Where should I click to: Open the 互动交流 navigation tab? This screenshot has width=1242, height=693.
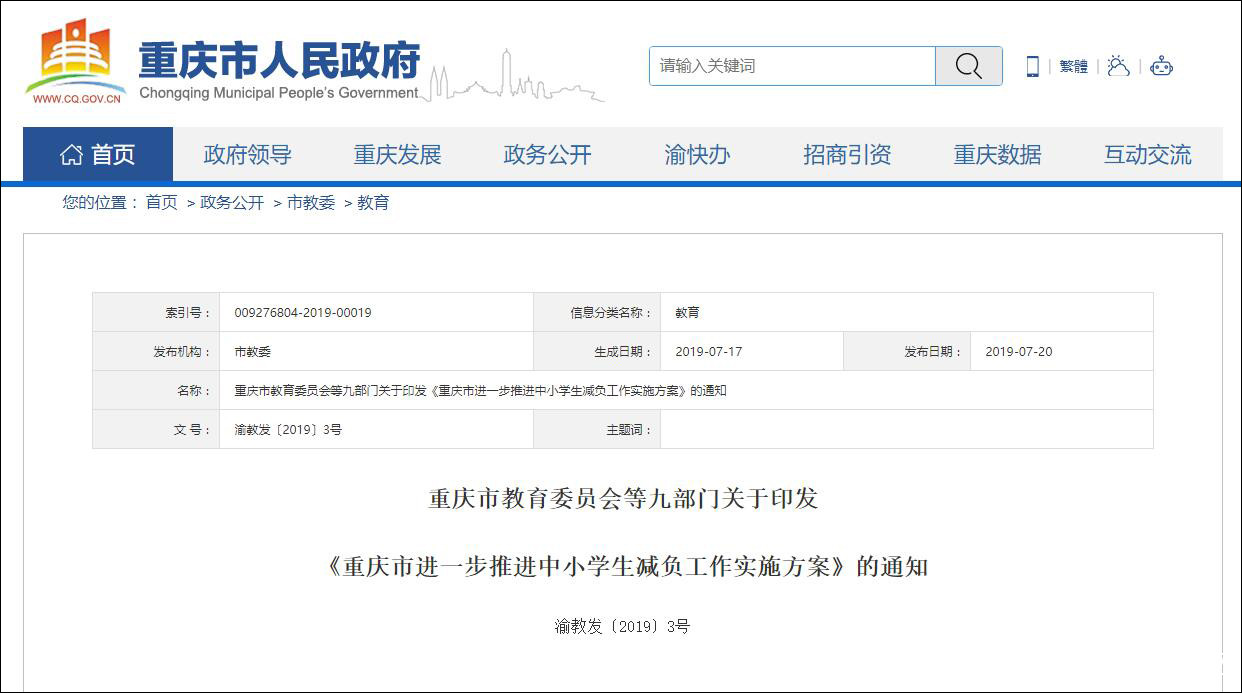tap(1148, 155)
